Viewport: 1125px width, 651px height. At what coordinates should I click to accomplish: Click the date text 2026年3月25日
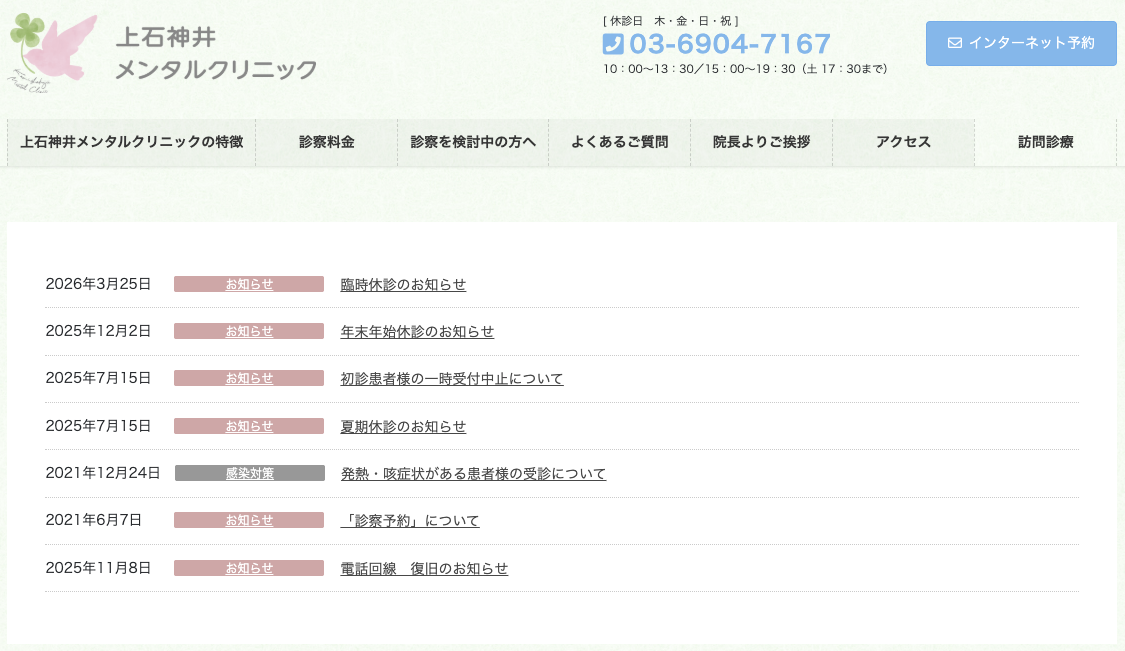click(x=98, y=284)
